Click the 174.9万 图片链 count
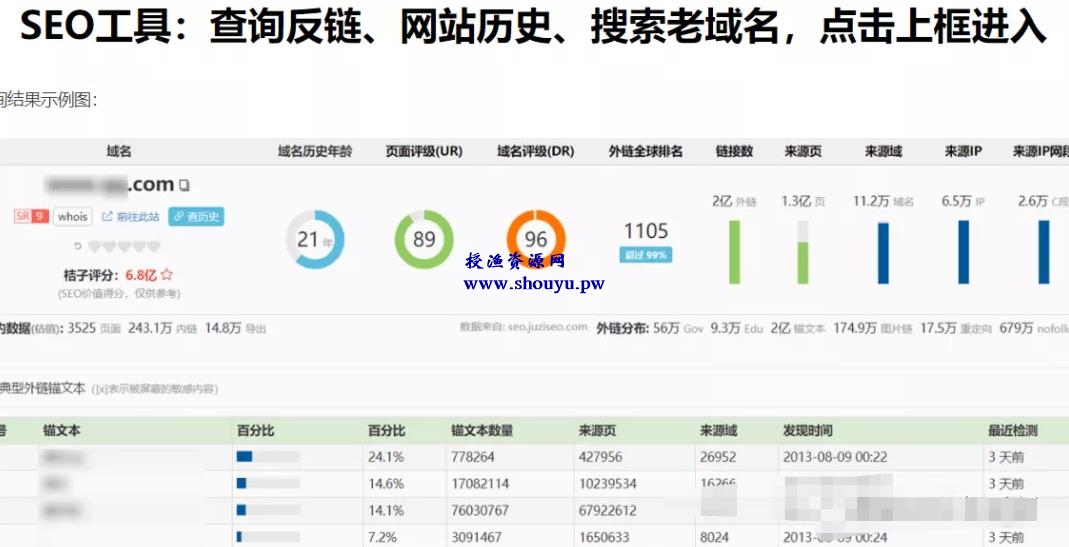Screen dimensions: 1069x547 click(873, 328)
